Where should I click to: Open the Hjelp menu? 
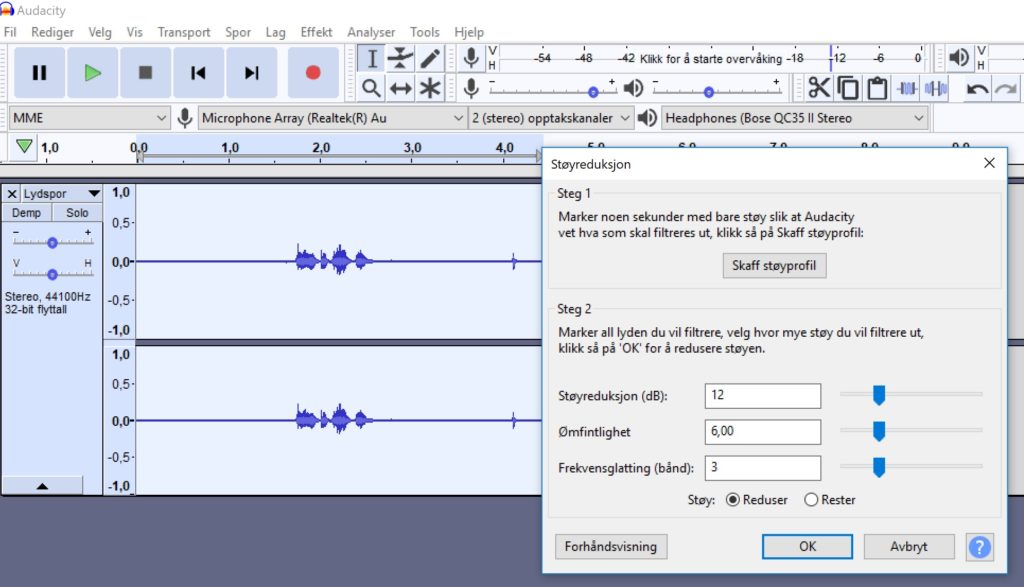tap(469, 32)
